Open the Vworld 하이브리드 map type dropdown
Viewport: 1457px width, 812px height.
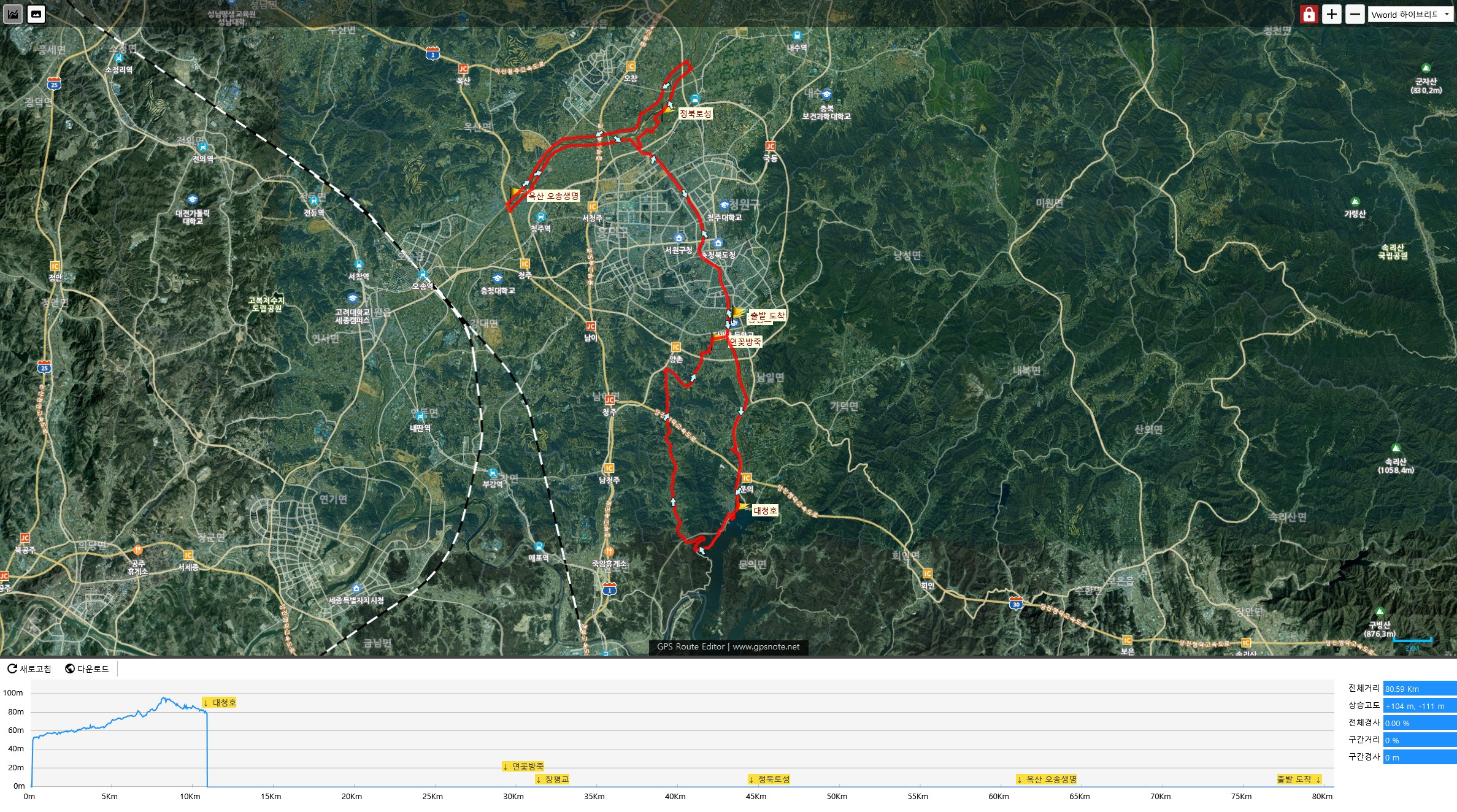(1411, 15)
